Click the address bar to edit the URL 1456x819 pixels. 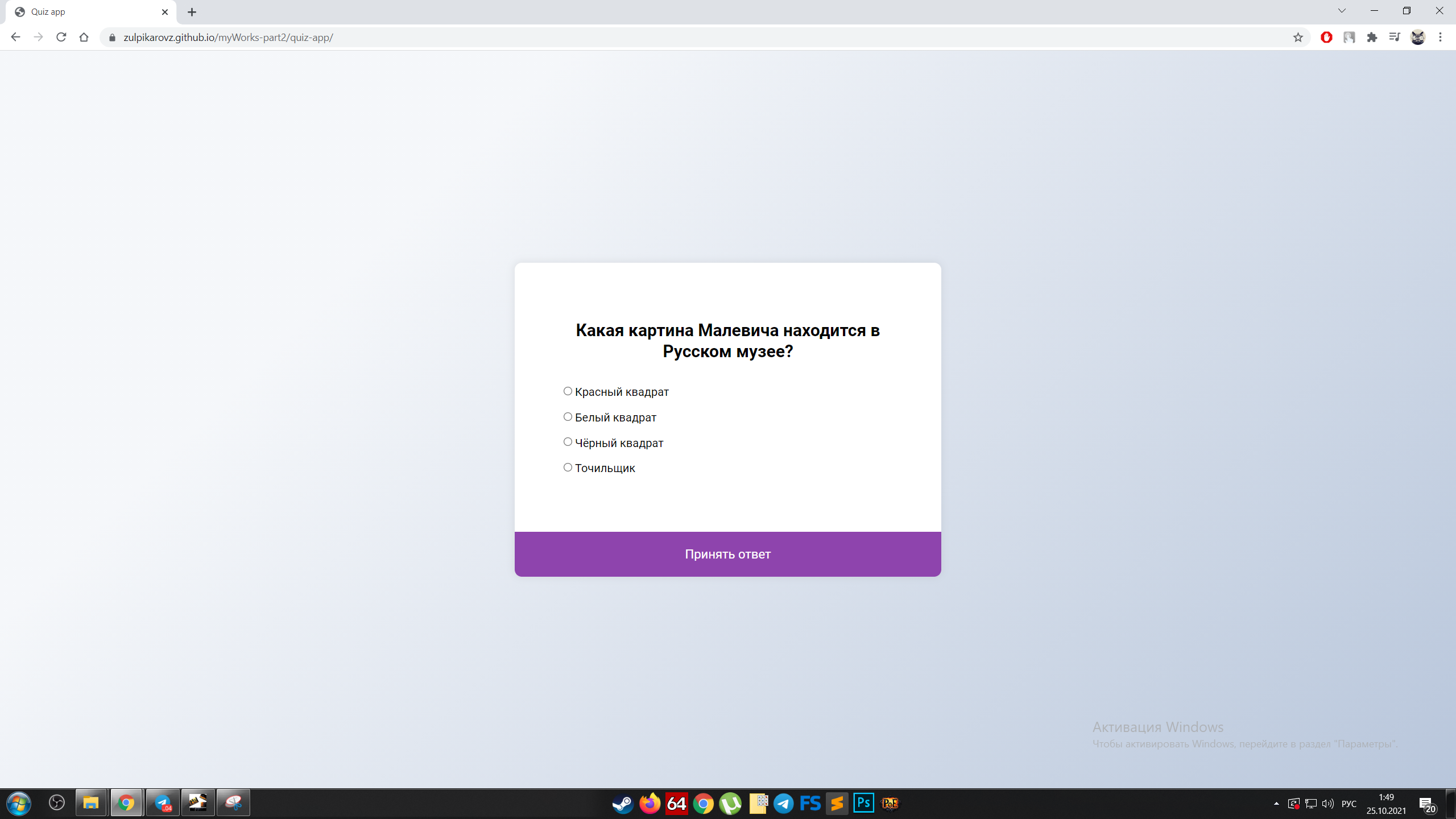(x=398, y=37)
